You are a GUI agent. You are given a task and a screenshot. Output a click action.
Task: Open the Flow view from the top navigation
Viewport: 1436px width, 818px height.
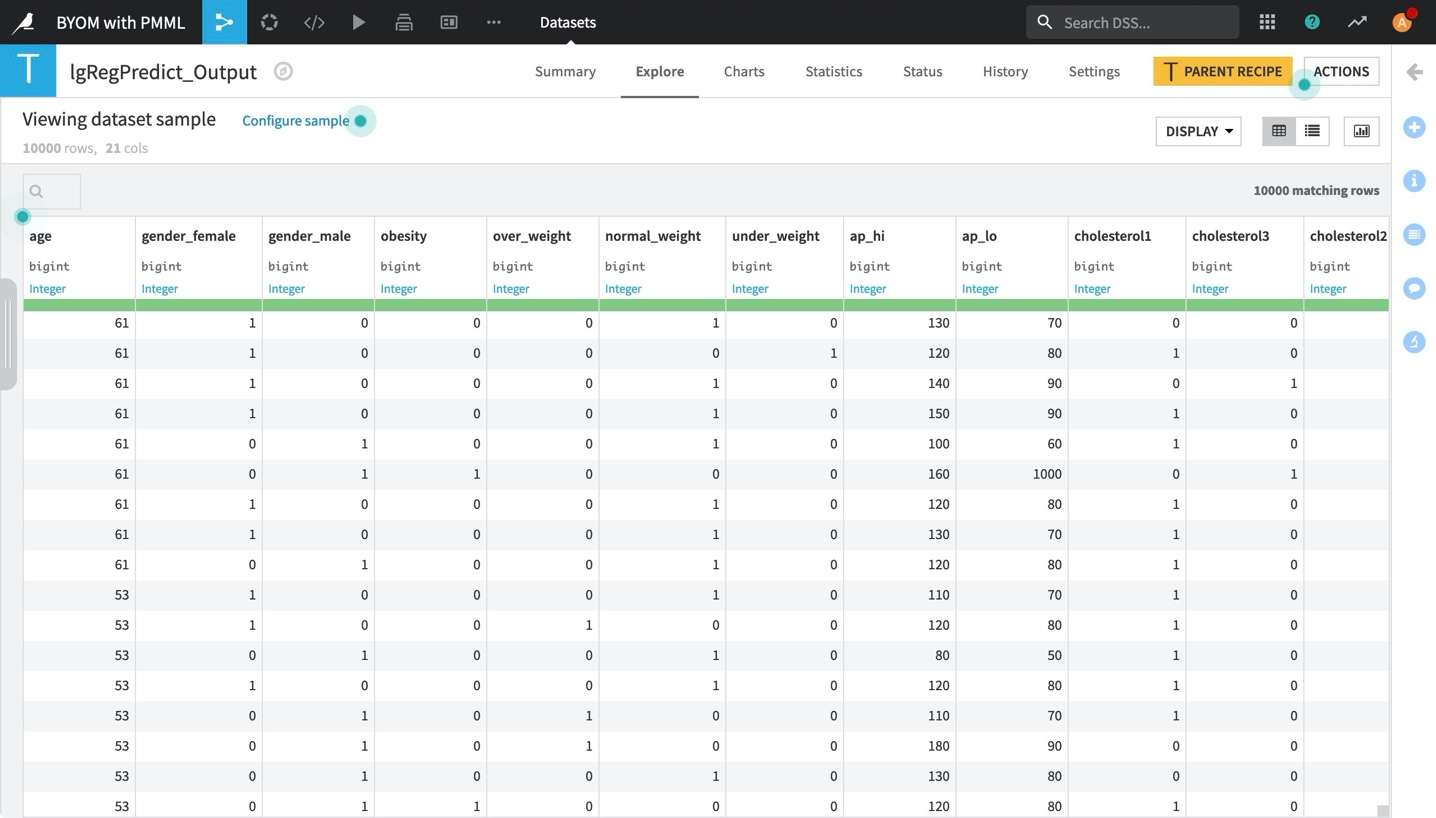click(224, 22)
